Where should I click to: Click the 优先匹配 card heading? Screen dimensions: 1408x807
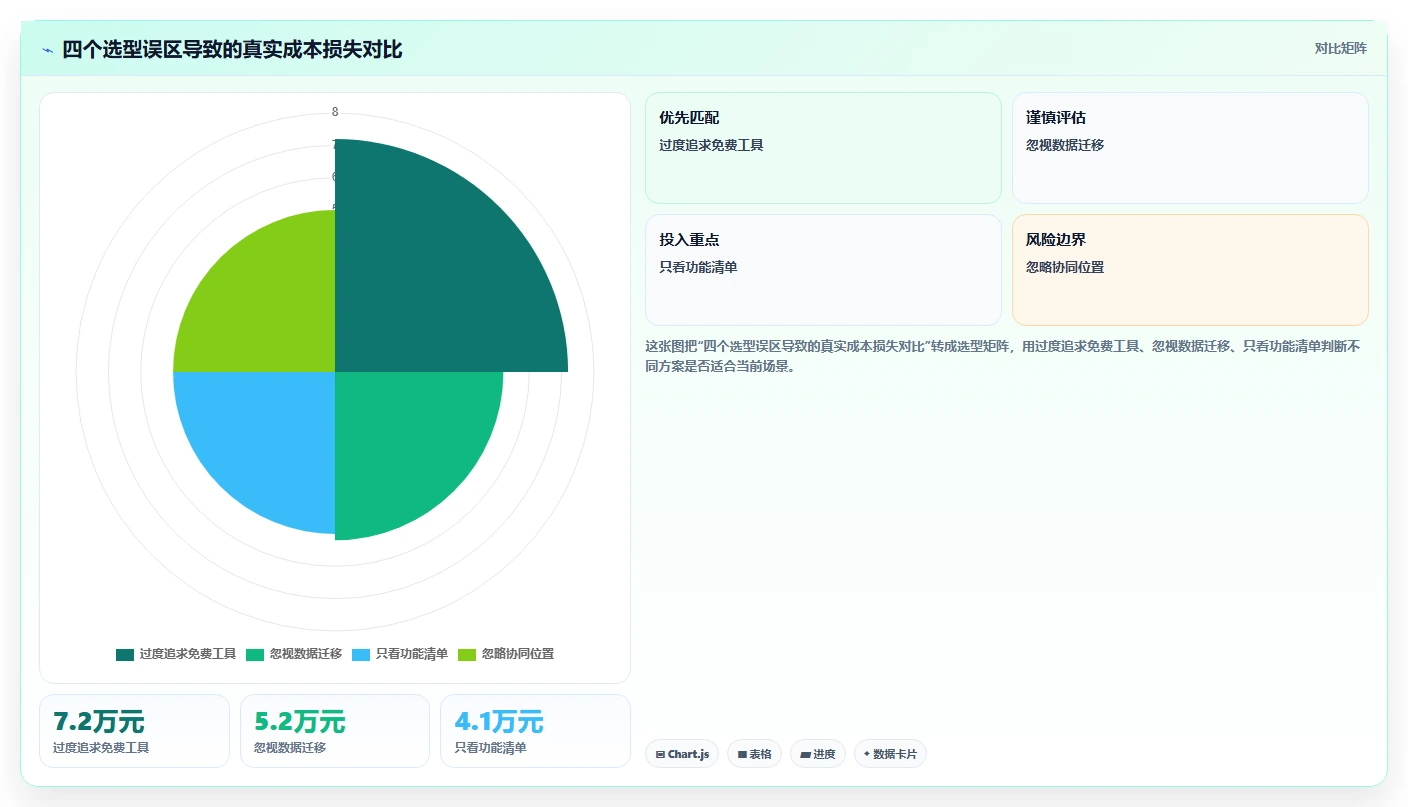point(689,118)
